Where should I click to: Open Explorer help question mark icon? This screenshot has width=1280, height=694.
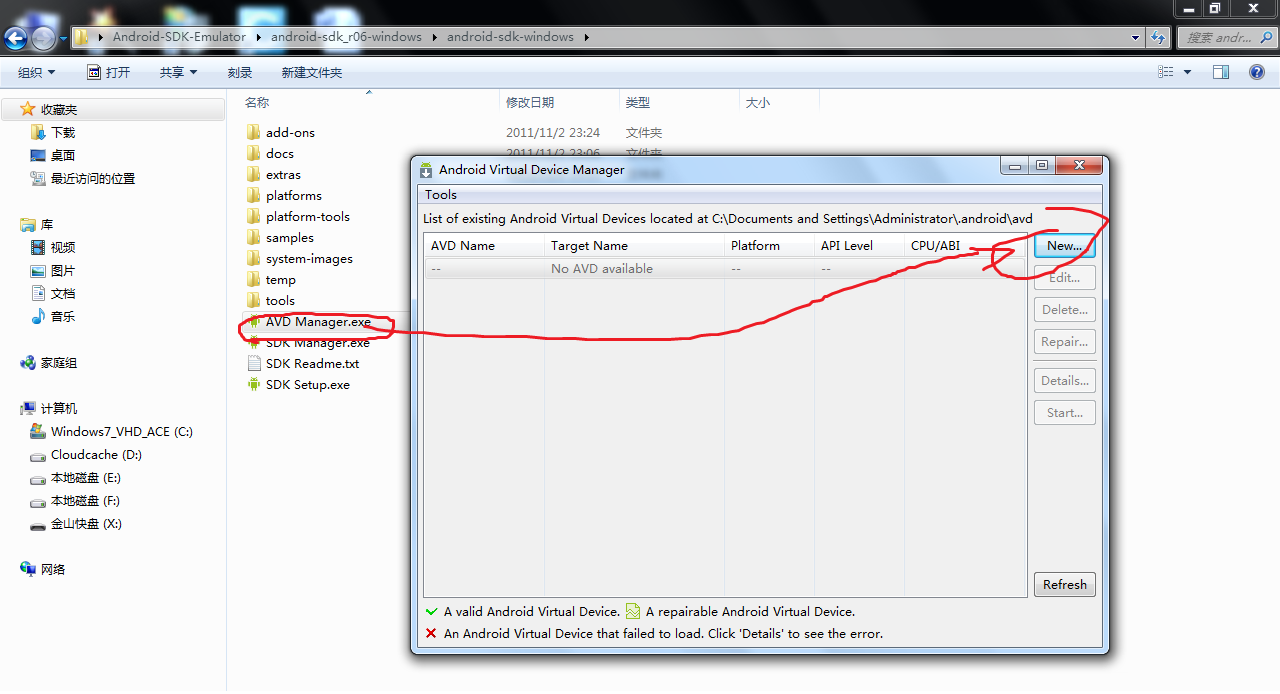click(1257, 72)
